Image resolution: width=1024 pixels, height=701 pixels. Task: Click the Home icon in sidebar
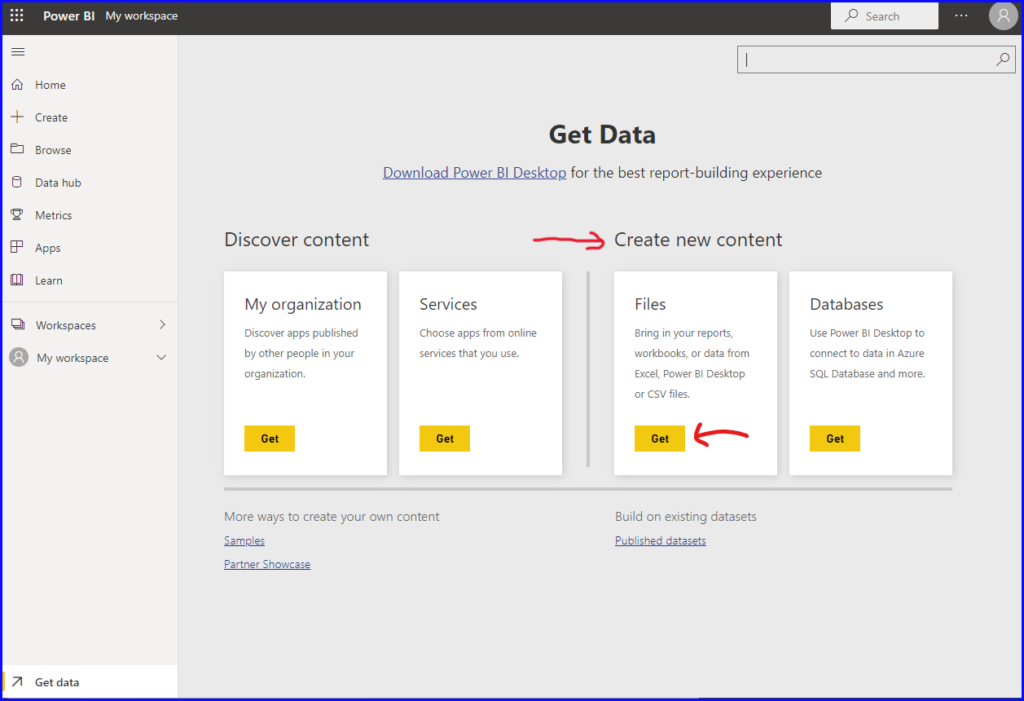pyautogui.click(x=17, y=85)
